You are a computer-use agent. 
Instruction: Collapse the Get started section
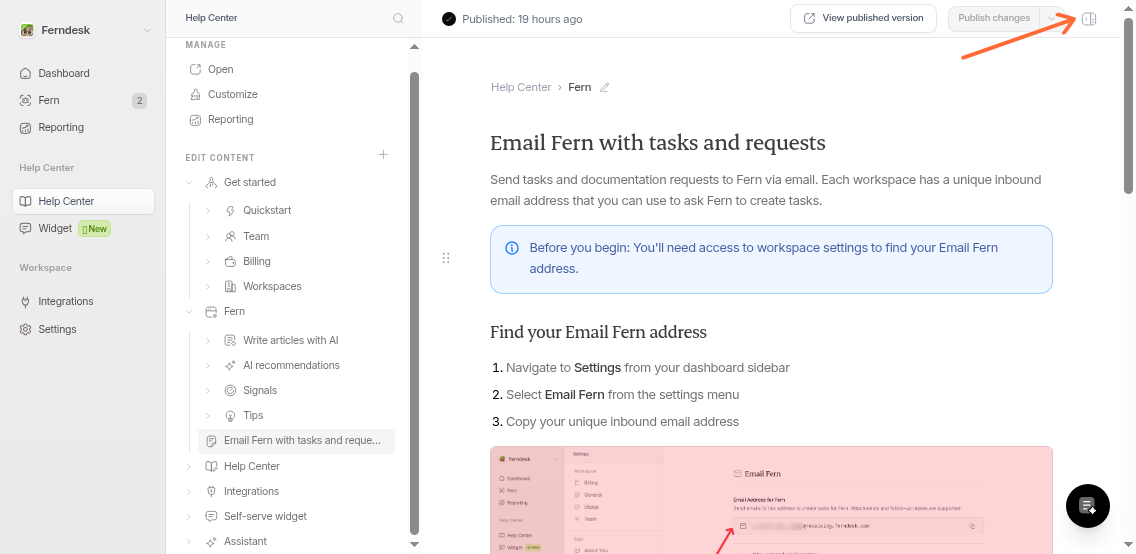pyautogui.click(x=189, y=182)
